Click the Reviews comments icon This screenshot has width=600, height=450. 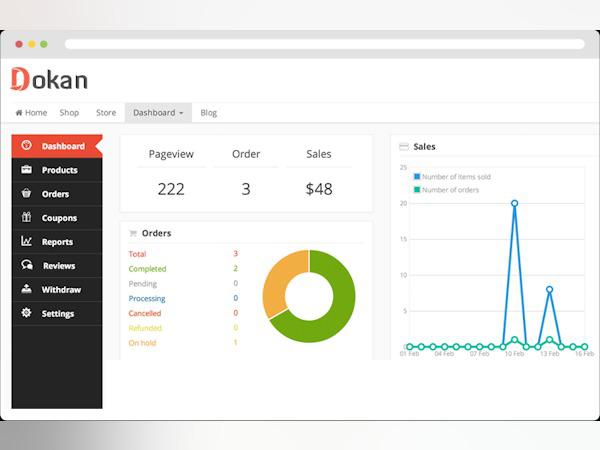point(26,266)
